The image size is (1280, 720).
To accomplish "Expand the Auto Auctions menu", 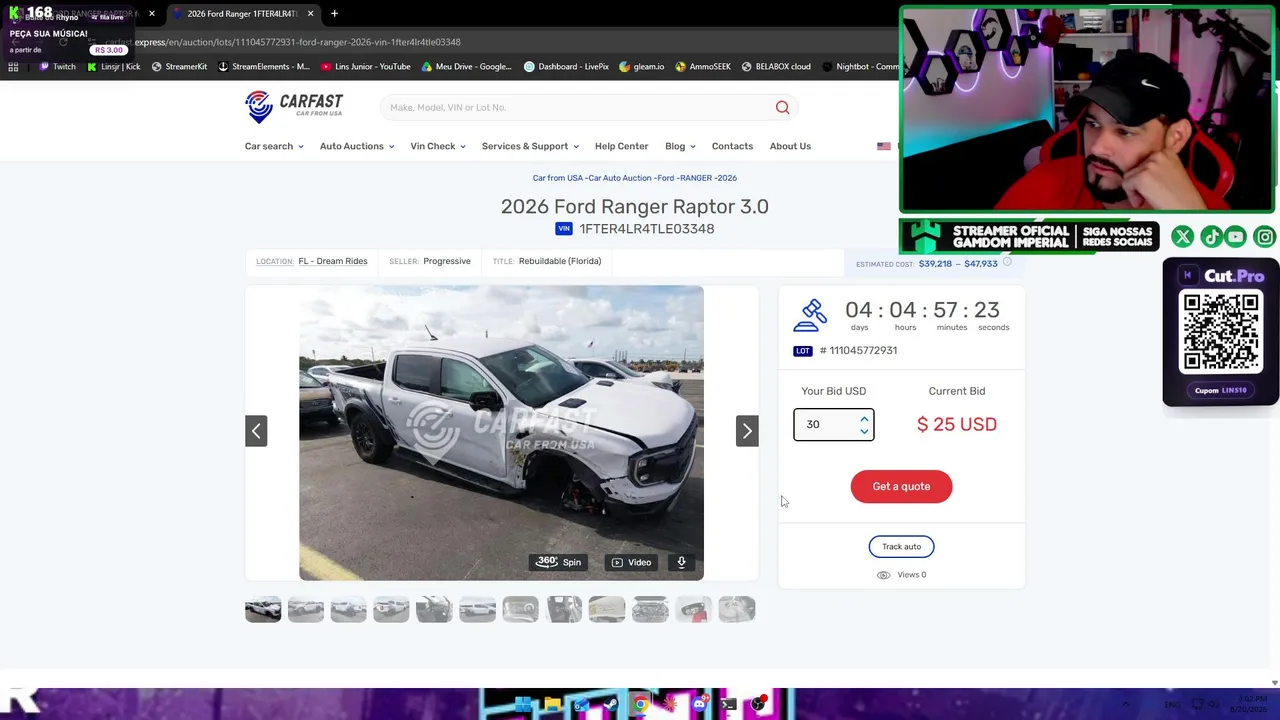I will click(357, 146).
